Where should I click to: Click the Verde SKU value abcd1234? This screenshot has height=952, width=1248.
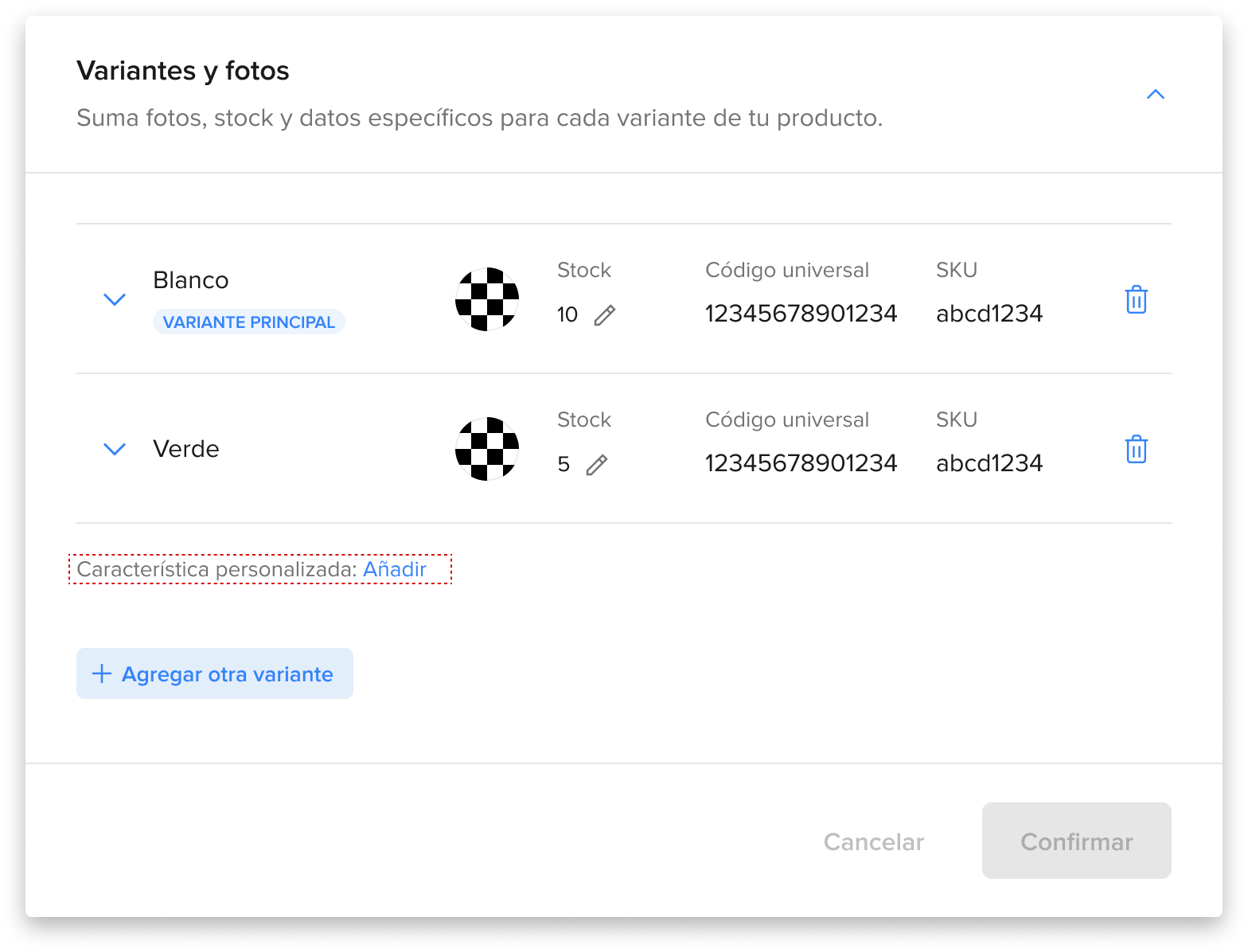click(989, 463)
